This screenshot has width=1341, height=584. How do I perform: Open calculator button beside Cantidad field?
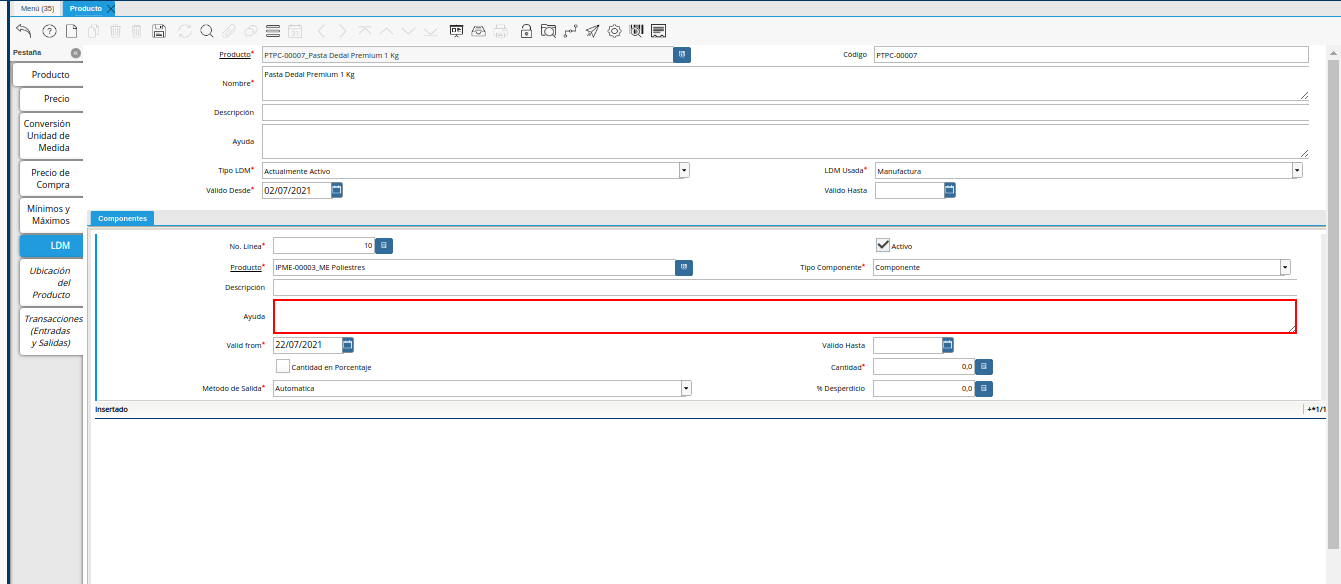tap(984, 367)
